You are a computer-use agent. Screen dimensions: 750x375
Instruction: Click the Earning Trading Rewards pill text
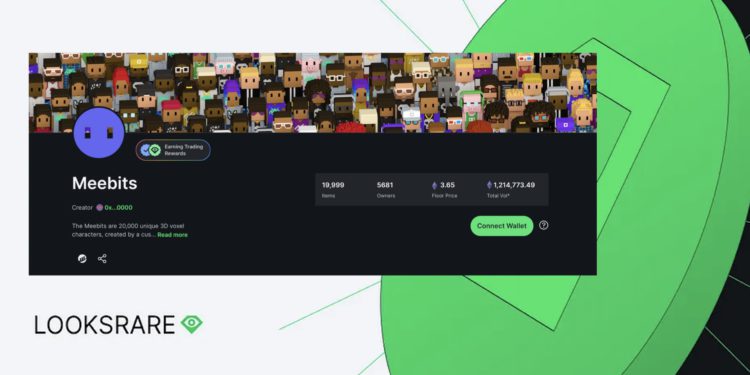point(184,150)
